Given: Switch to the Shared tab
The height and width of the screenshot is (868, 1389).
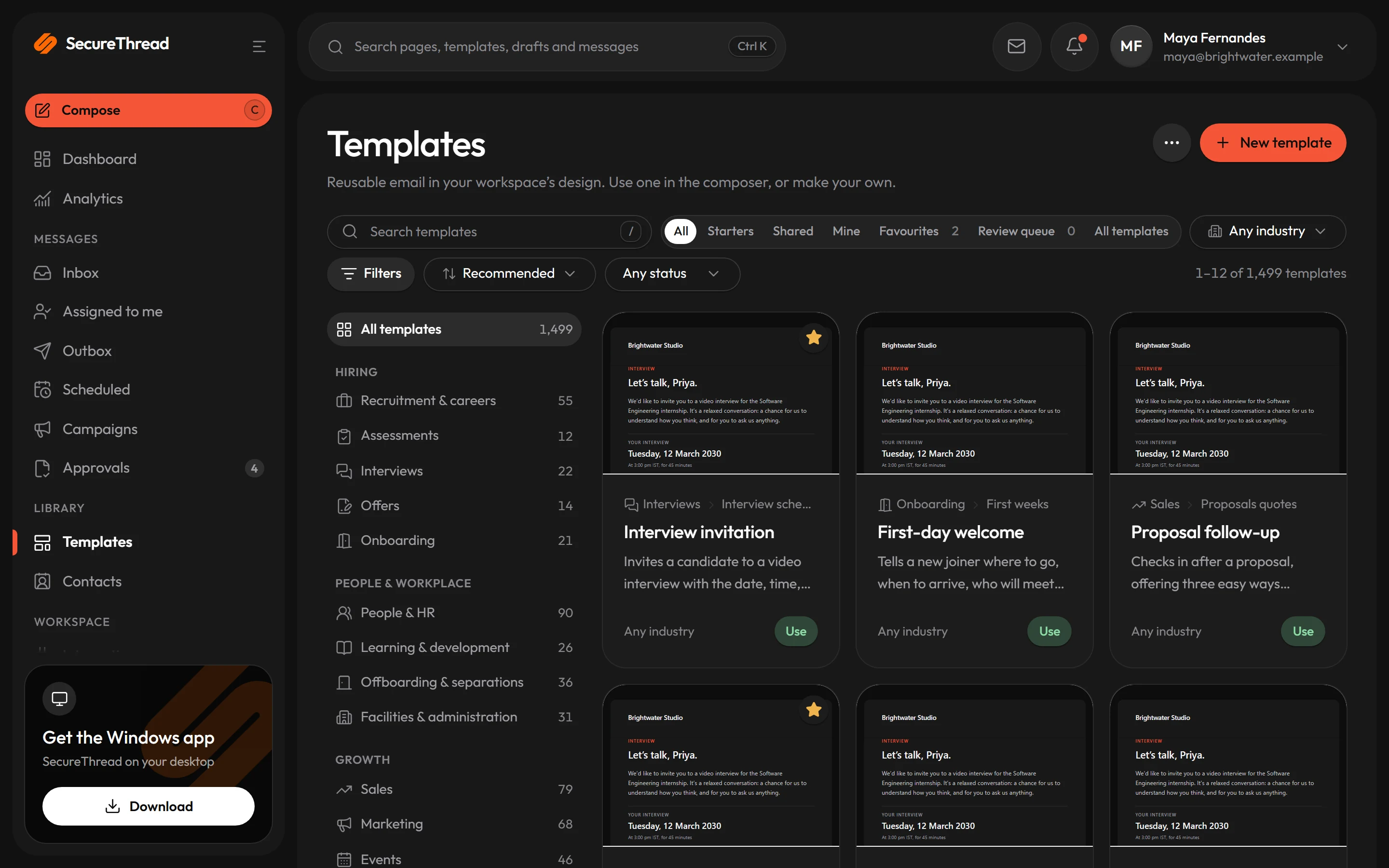Looking at the screenshot, I should [793, 231].
